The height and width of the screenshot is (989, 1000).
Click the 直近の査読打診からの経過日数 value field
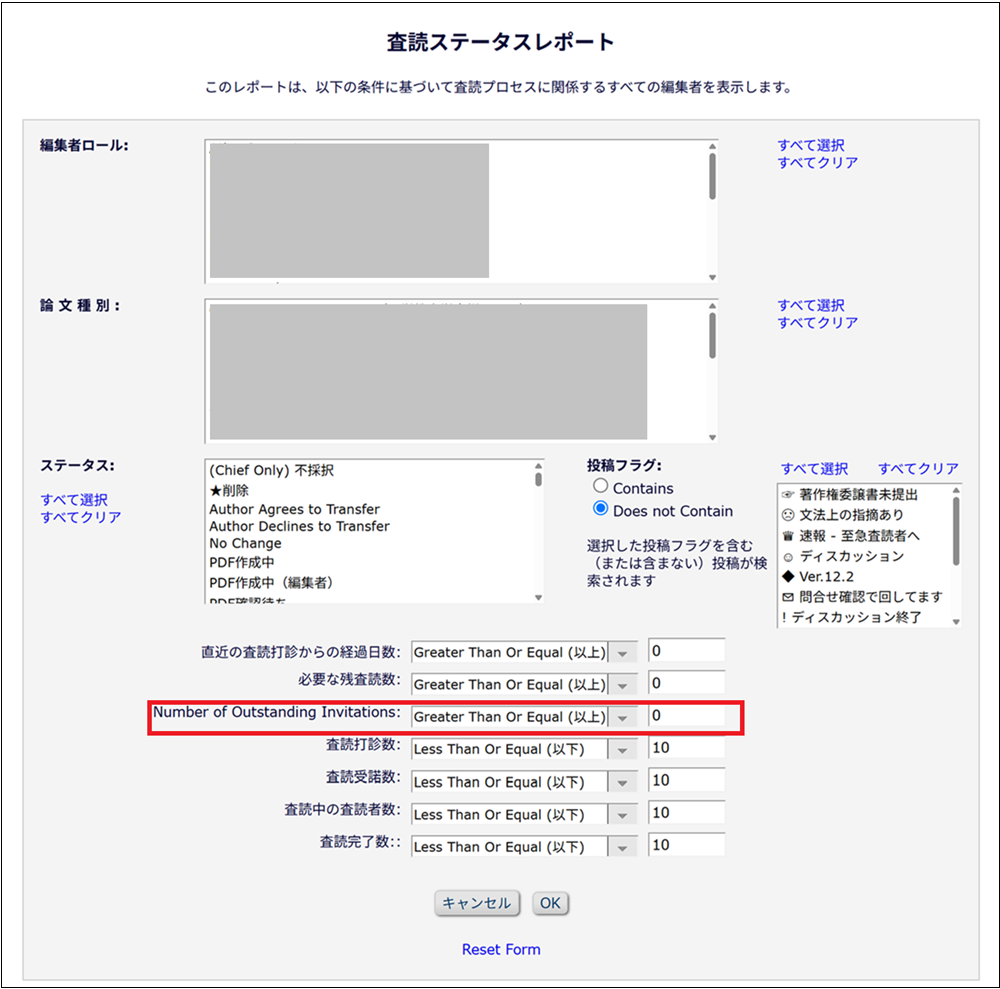pyautogui.click(x=687, y=651)
